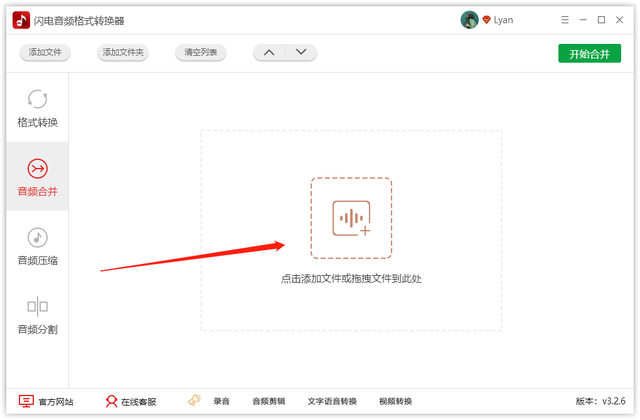
Task: Click the username Lyan
Action: point(503,20)
